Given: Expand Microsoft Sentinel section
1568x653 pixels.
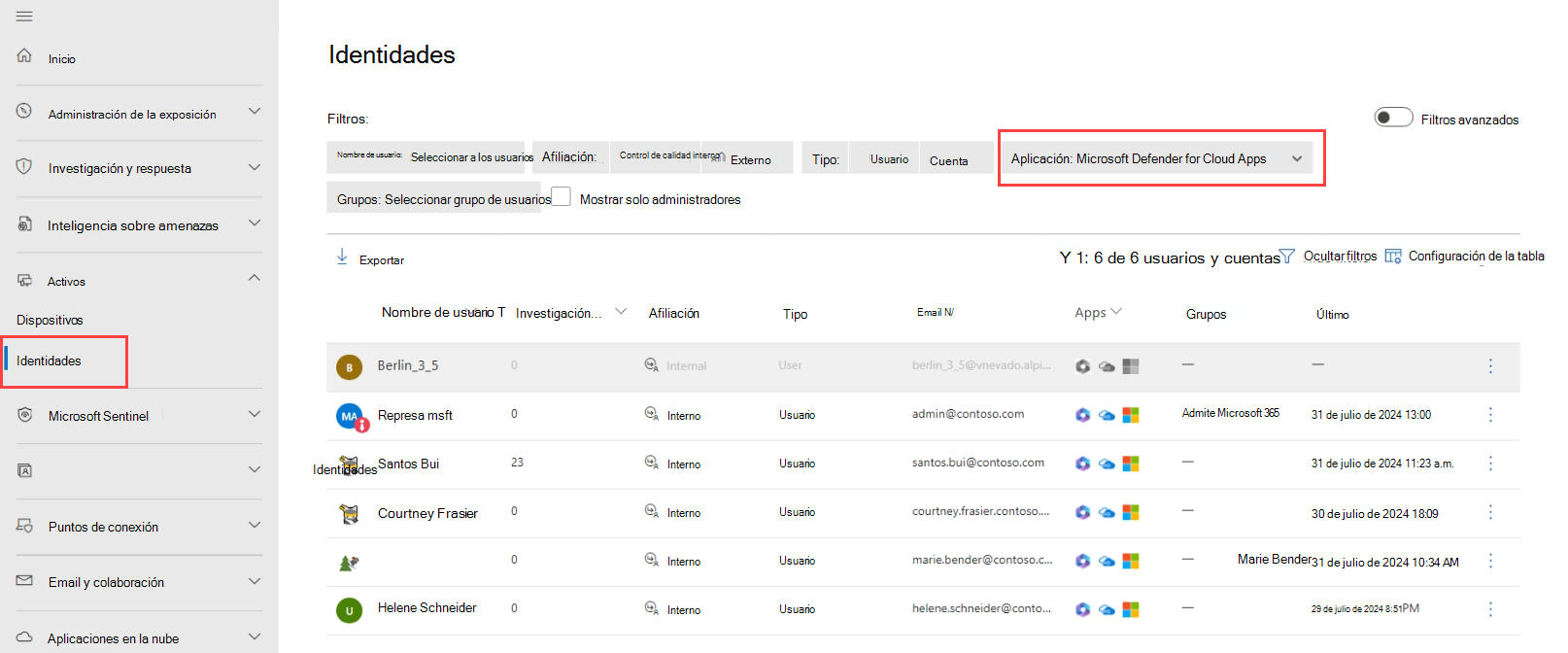Looking at the screenshot, I should (255, 414).
